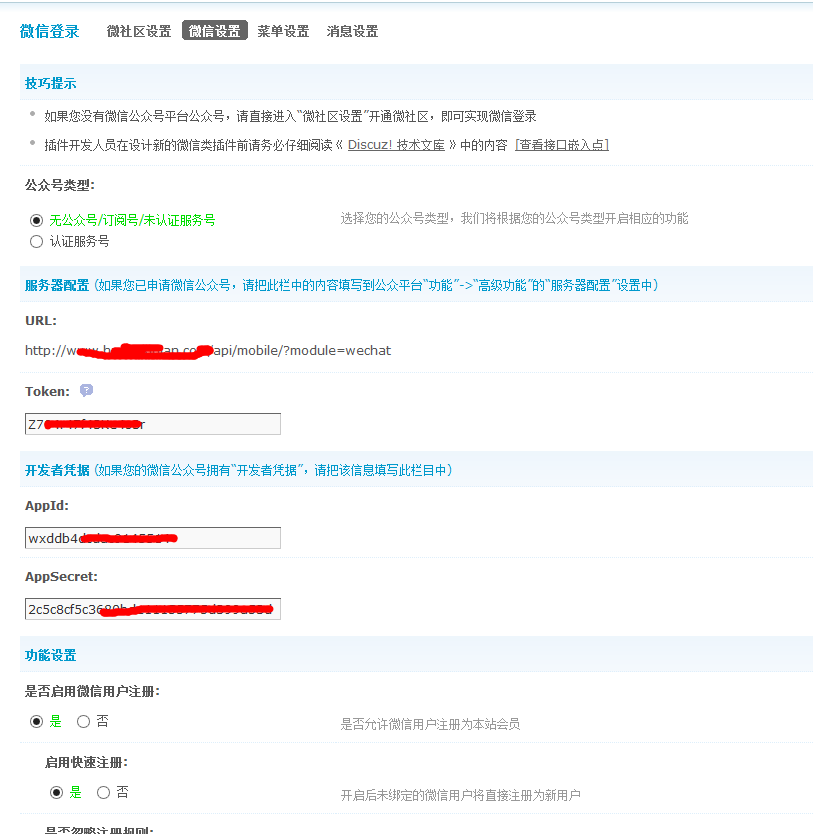
Task: Click the 如果您没有微信公众号平台公众号 tip line
Action: (290, 116)
